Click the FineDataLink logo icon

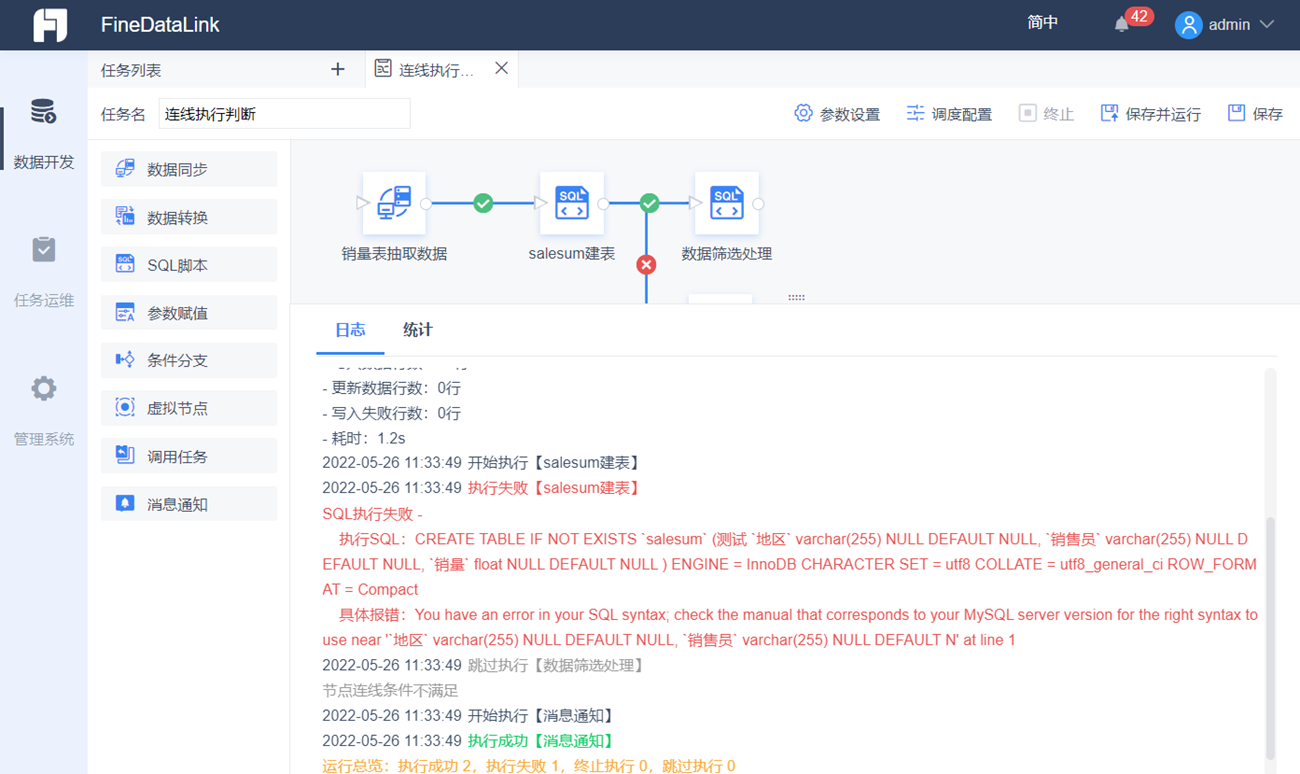pyautogui.click(x=50, y=25)
